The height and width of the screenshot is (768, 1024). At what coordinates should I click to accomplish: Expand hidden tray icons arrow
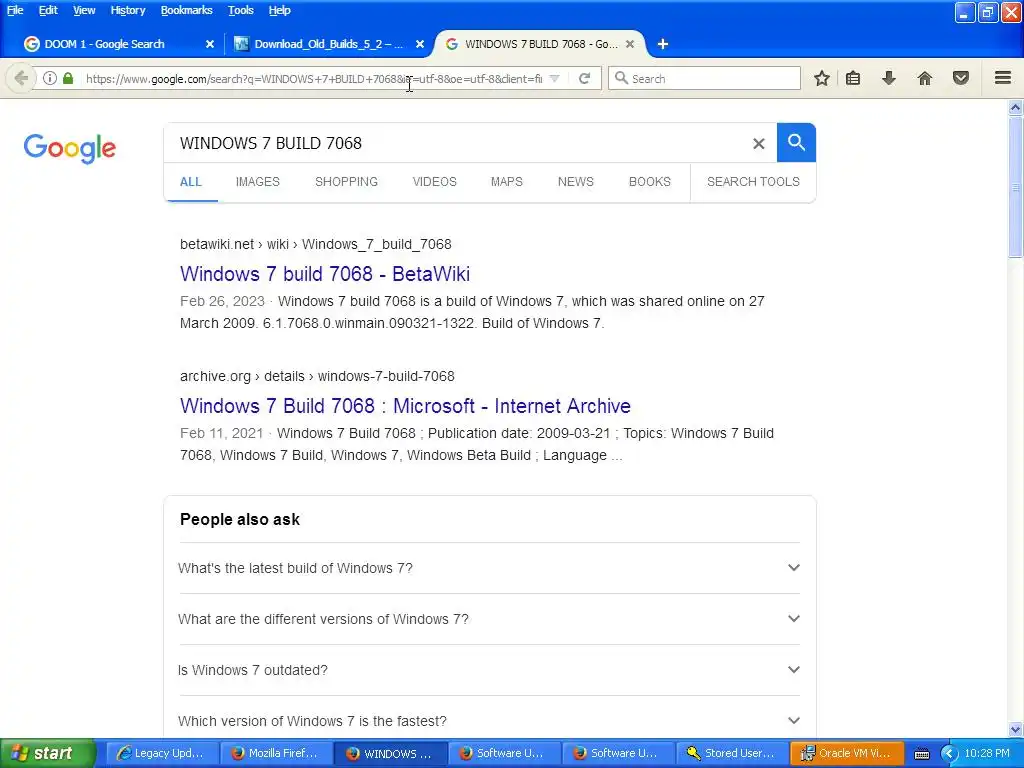[949, 754]
